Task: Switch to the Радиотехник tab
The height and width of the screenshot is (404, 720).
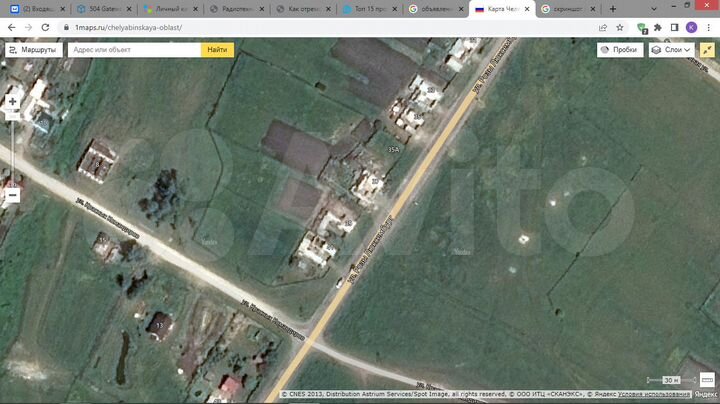Action: pos(237,9)
